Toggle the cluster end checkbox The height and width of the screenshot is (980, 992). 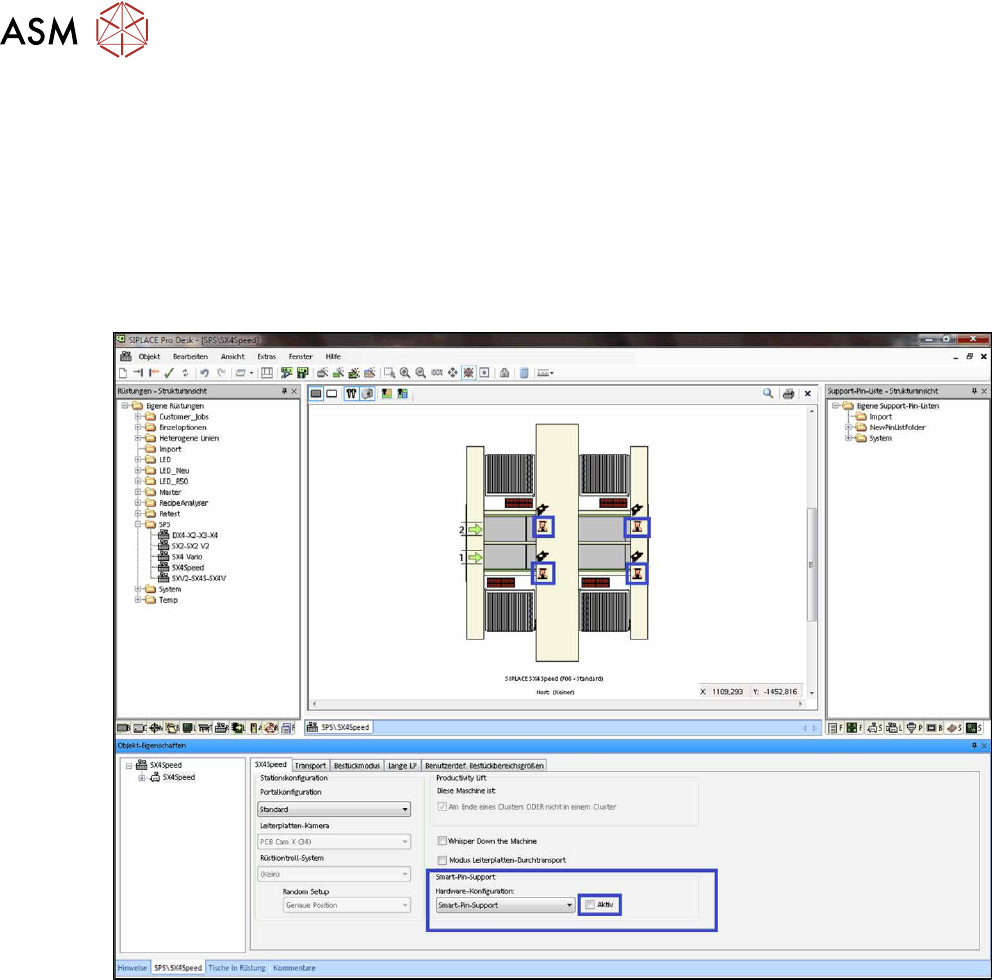pos(442,807)
